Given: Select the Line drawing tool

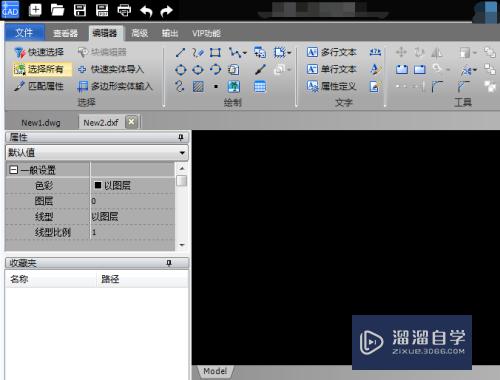Looking at the screenshot, I should (x=180, y=52).
